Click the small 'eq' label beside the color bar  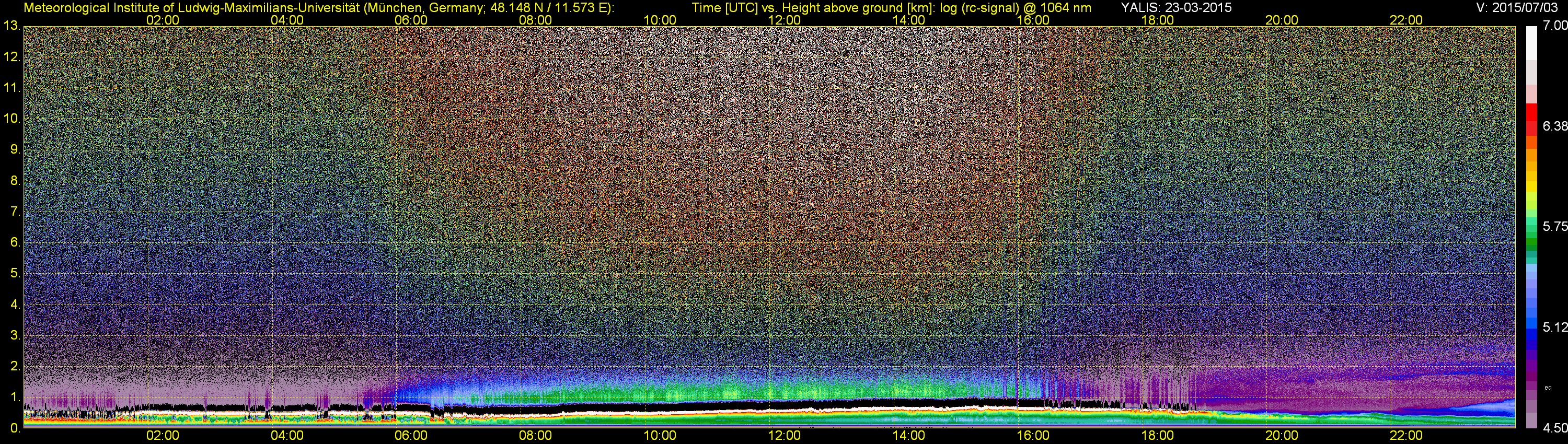(x=1549, y=388)
